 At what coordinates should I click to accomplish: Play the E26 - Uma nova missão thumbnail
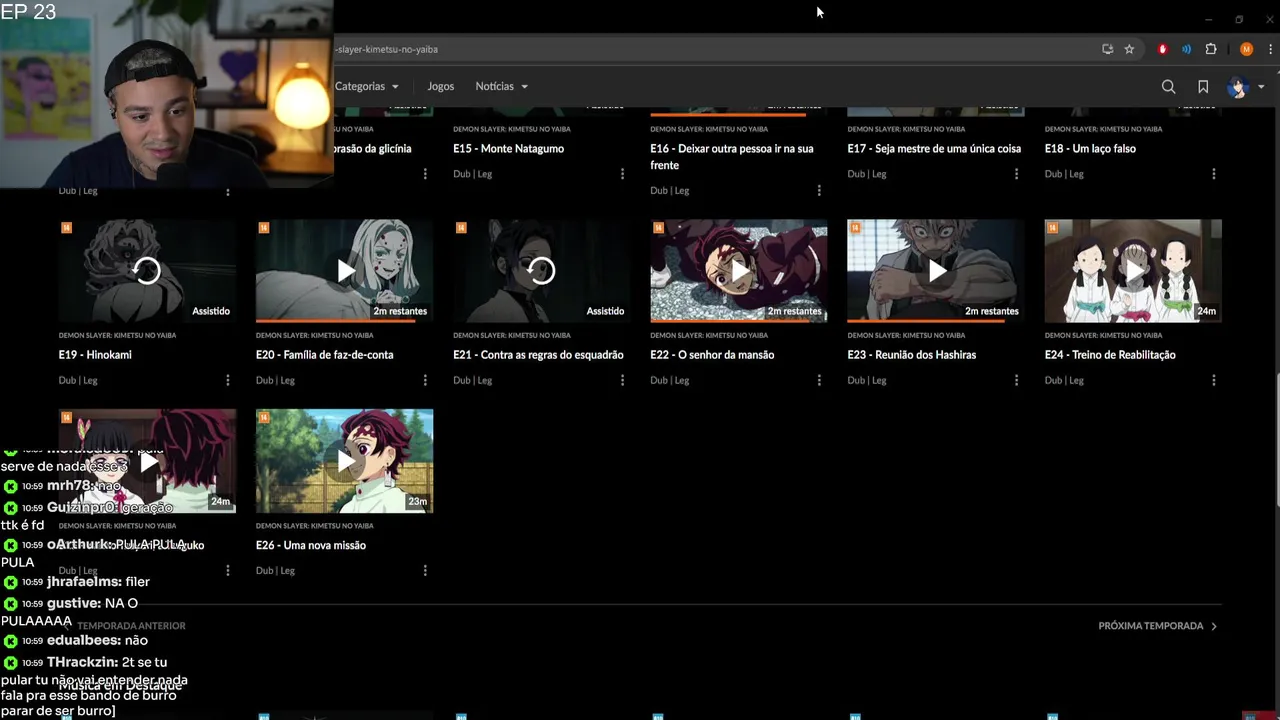click(x=344, y=461)
